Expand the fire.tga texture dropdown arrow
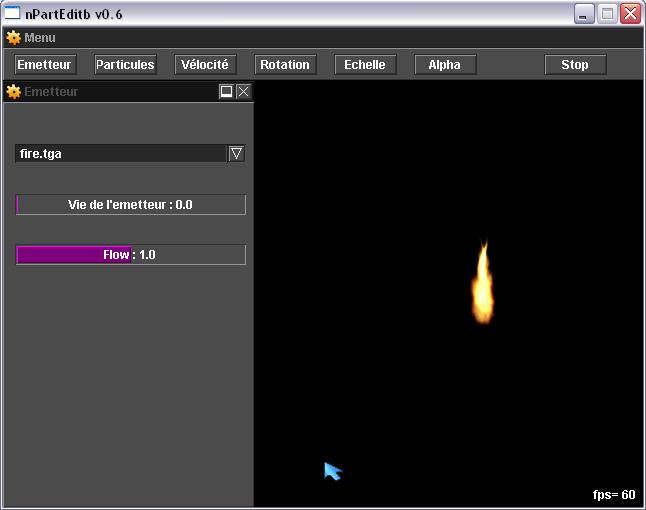The width and height of the screenshot is (646, 510). [236, 154]
